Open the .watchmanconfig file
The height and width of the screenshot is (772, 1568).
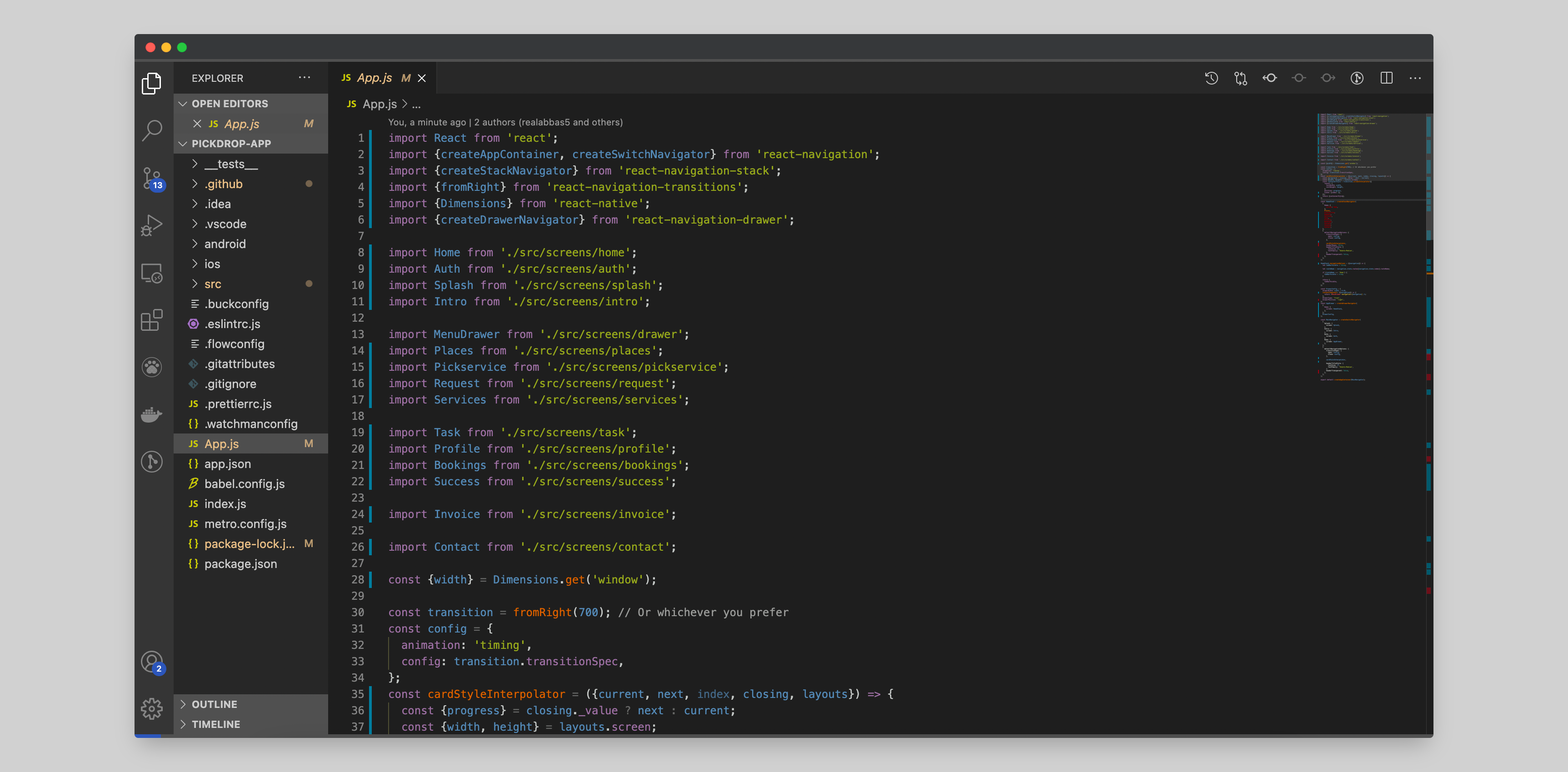tap(251, 424)
